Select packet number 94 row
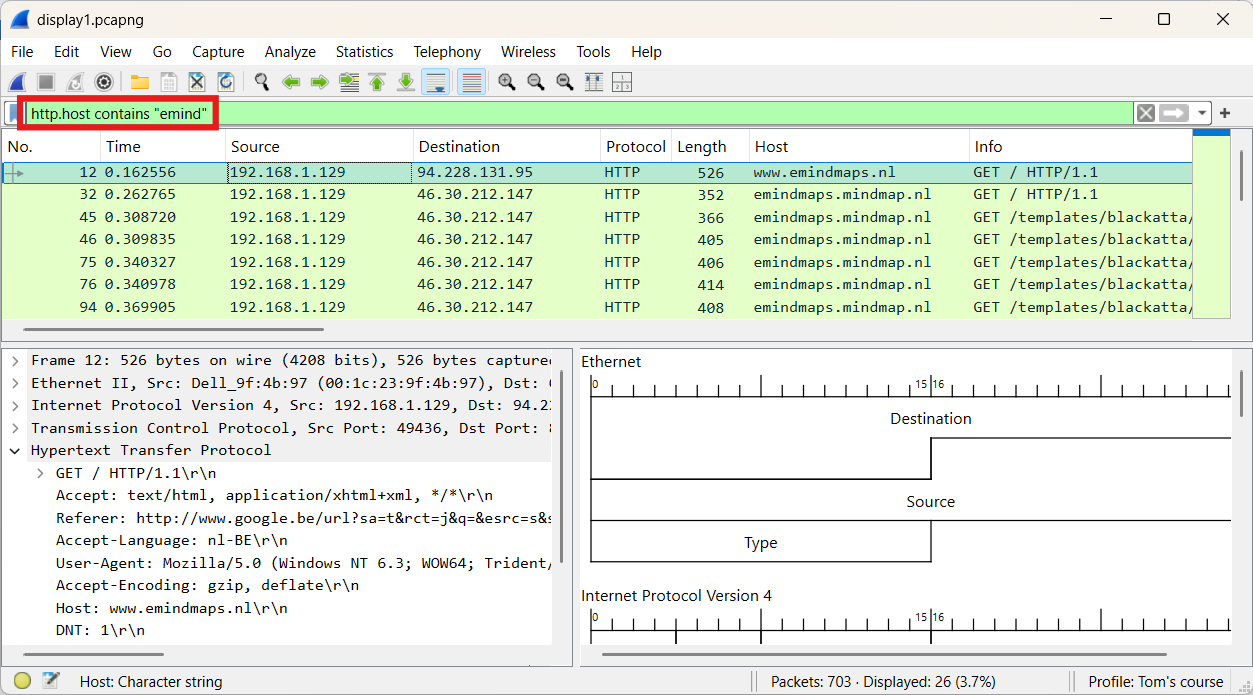The height and width of the screenshot is (695, 1253). [597, 308]
